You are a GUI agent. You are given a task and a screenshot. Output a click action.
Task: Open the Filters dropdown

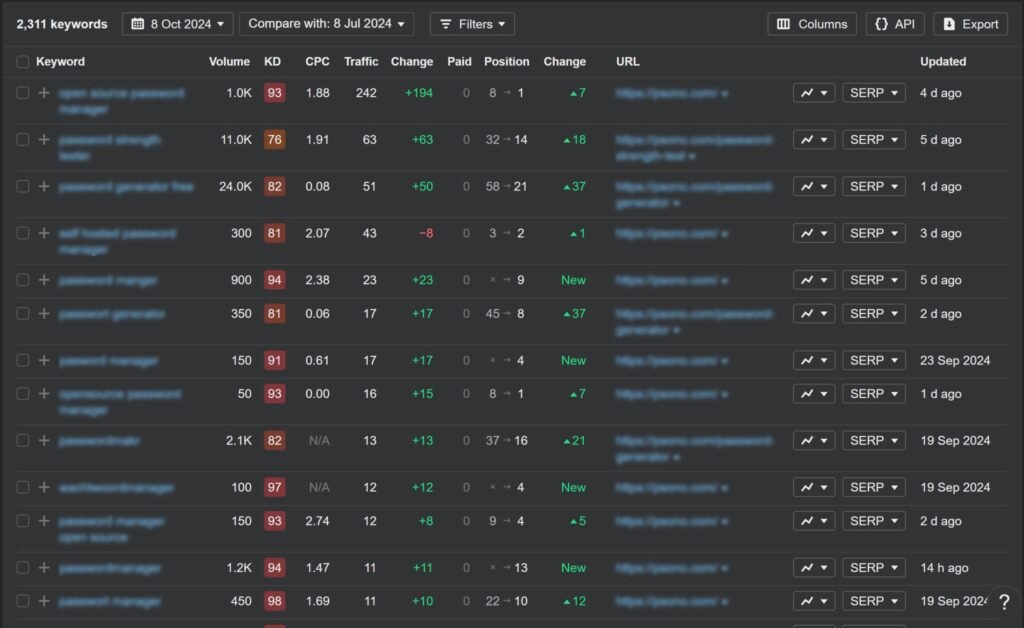click(472, 24)
